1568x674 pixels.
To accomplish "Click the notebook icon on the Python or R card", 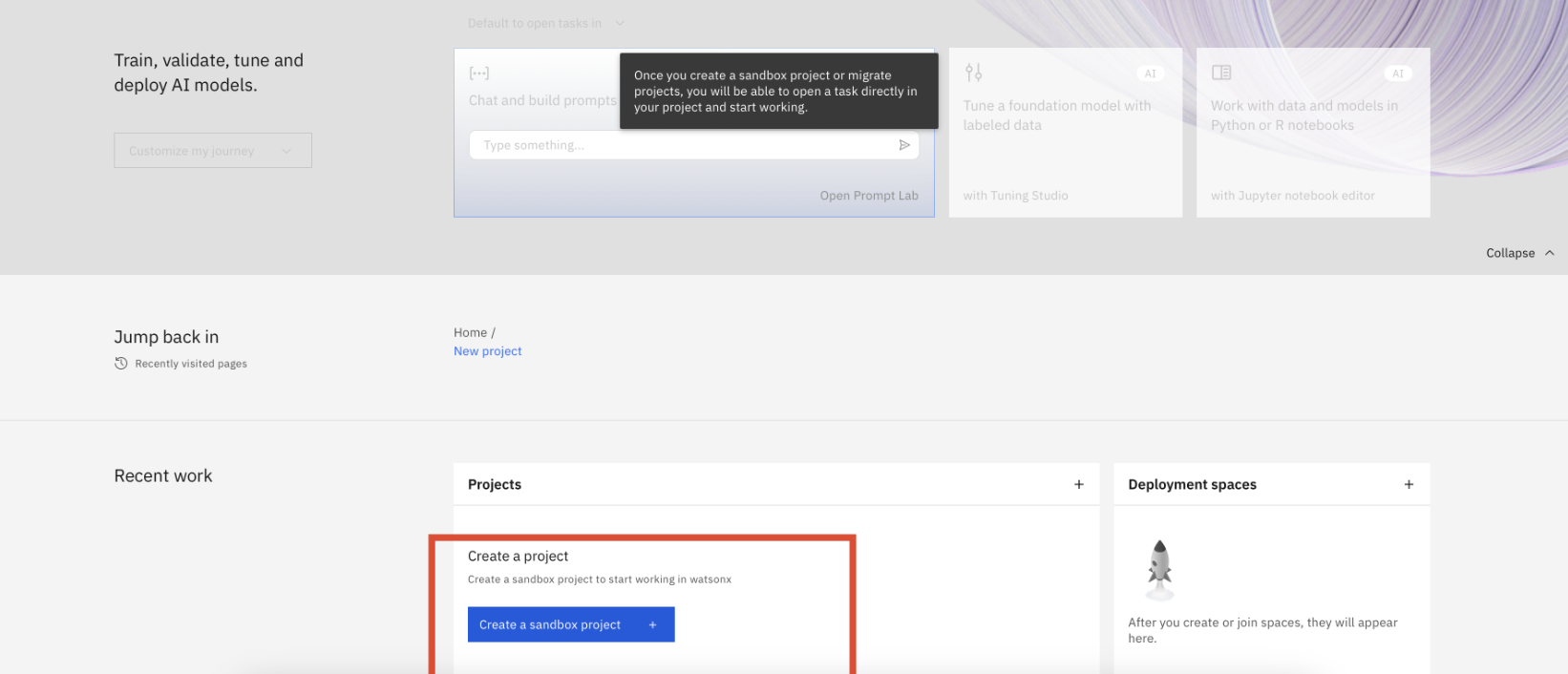I will click(x=1220, y=73).
